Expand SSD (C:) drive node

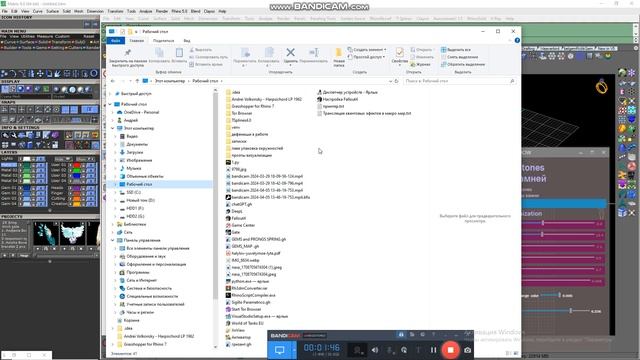(x=115, y=192)
